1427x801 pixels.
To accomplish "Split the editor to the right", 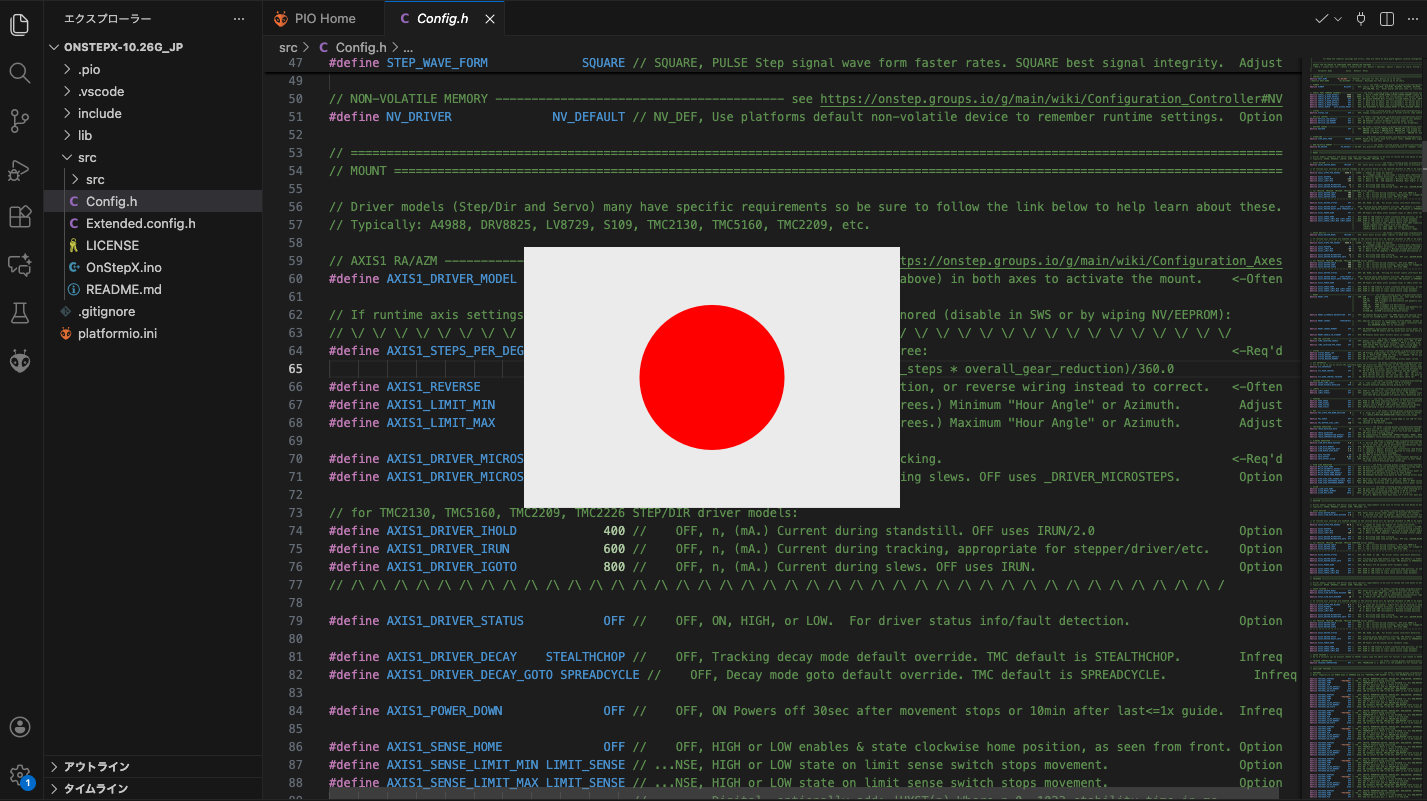I will click(1387, 19).
